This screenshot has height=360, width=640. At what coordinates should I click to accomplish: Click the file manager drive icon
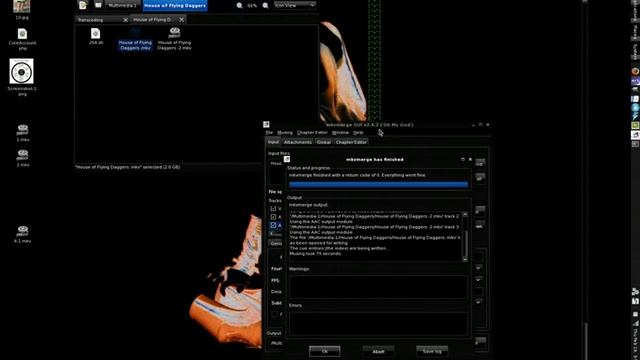[98, 5]
